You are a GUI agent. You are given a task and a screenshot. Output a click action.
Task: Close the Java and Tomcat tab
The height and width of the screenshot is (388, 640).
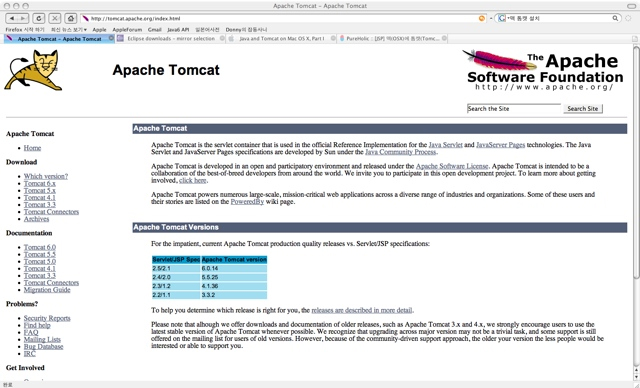(333, 38)
